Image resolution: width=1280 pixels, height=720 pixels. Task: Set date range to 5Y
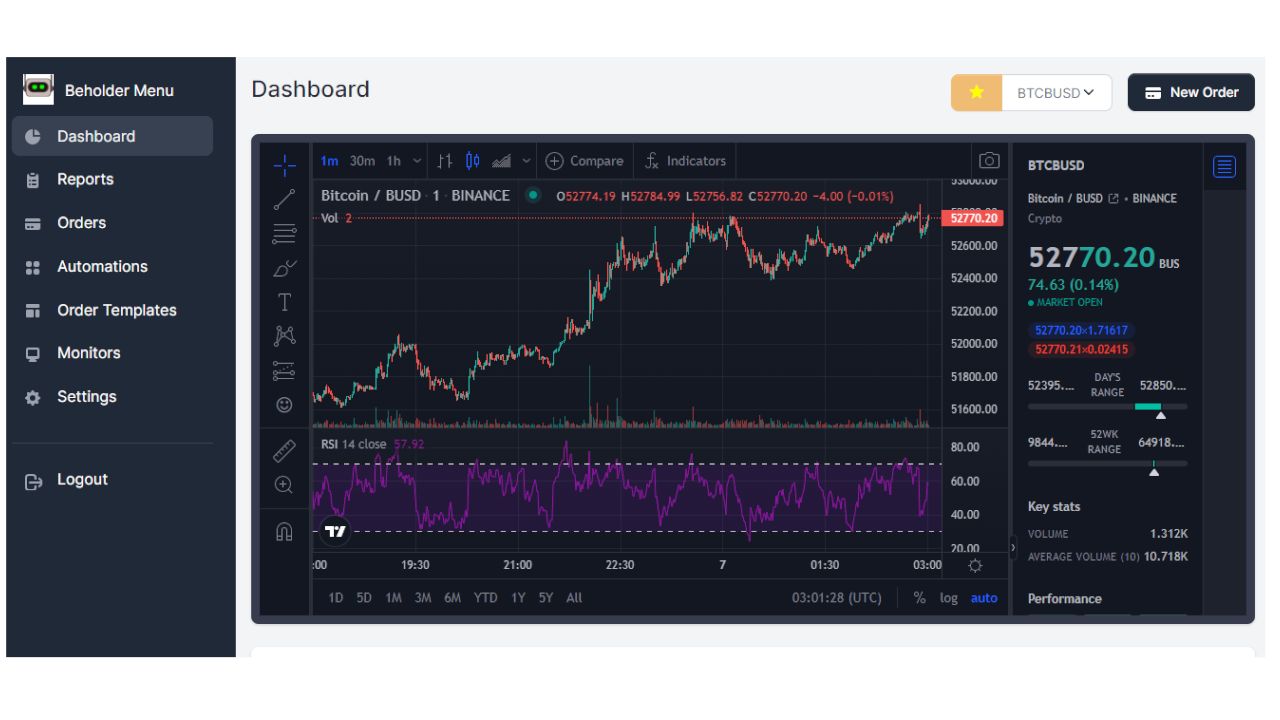[545, 598]
